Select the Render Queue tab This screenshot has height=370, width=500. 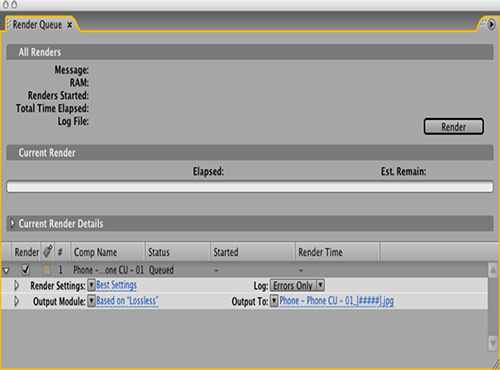pos(37,25)
